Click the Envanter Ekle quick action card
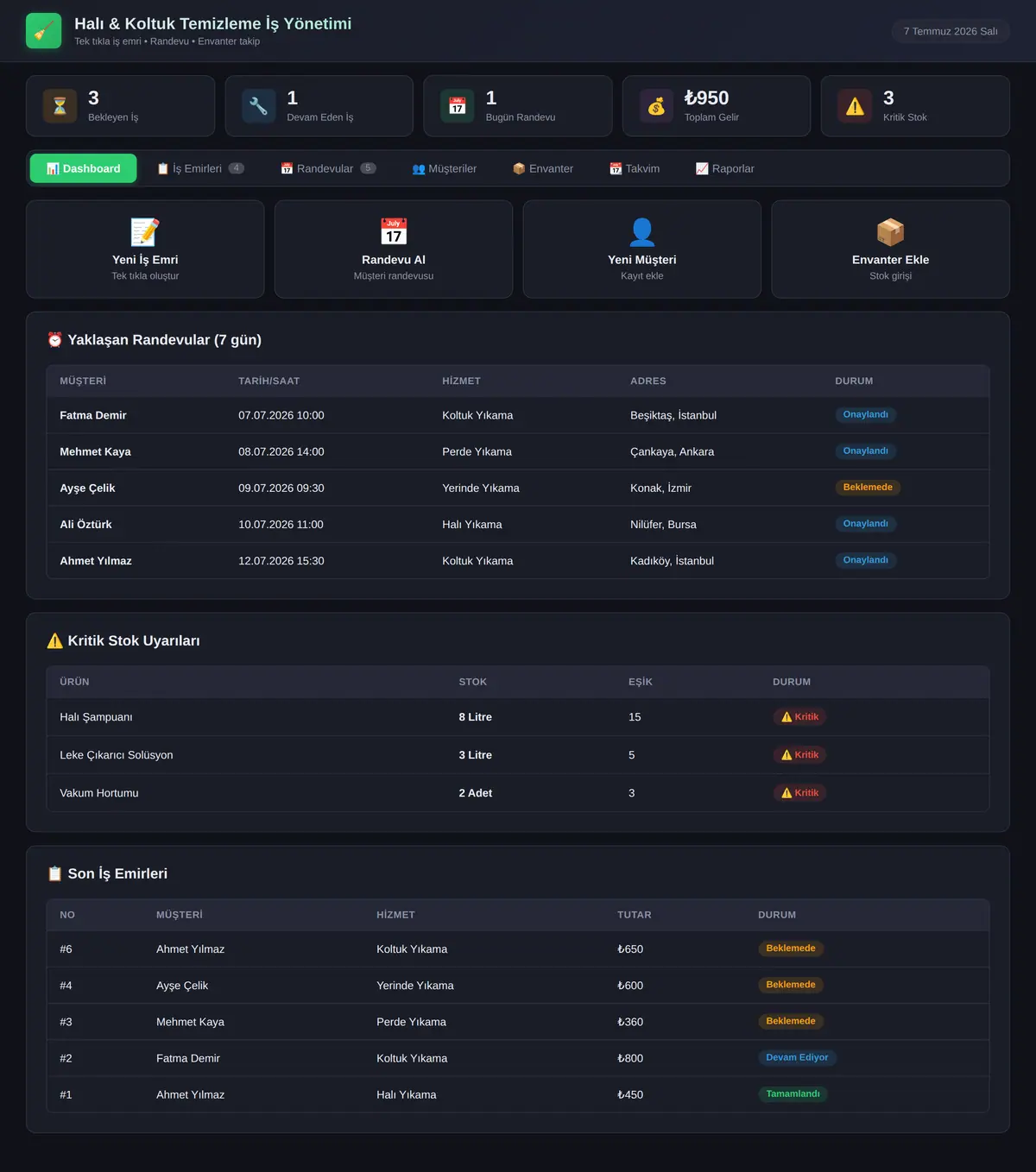The width and height of the screenshot is (1036, 1172). [890, 249]
